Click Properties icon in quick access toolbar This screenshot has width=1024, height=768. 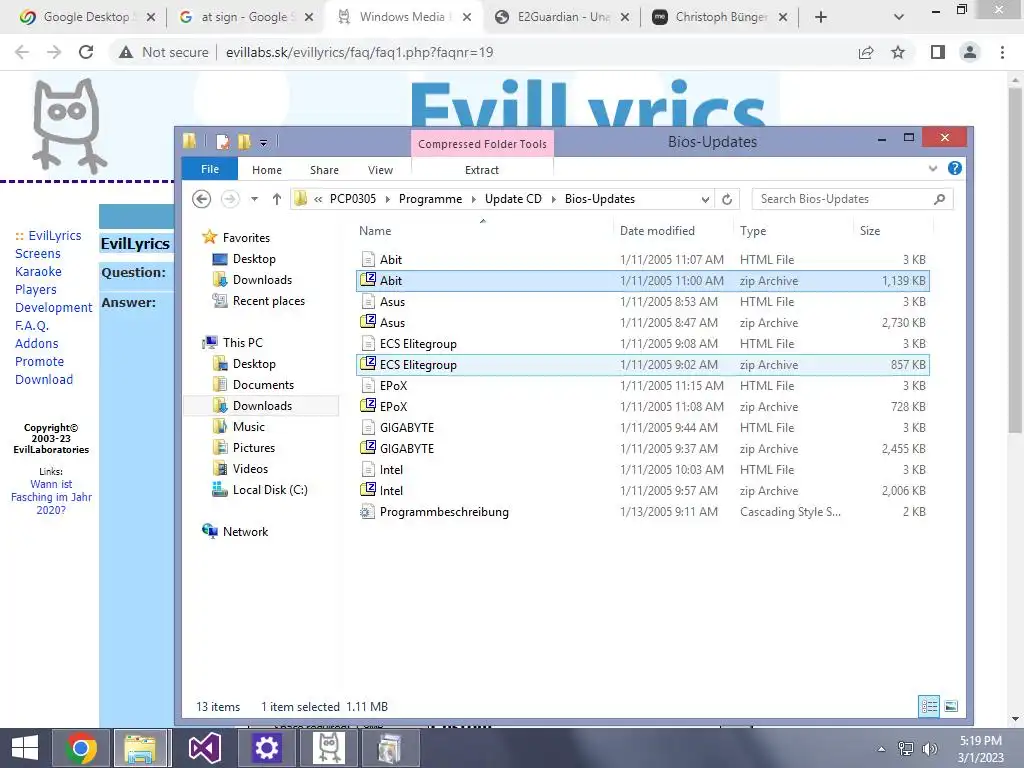(x=223, y=142)
